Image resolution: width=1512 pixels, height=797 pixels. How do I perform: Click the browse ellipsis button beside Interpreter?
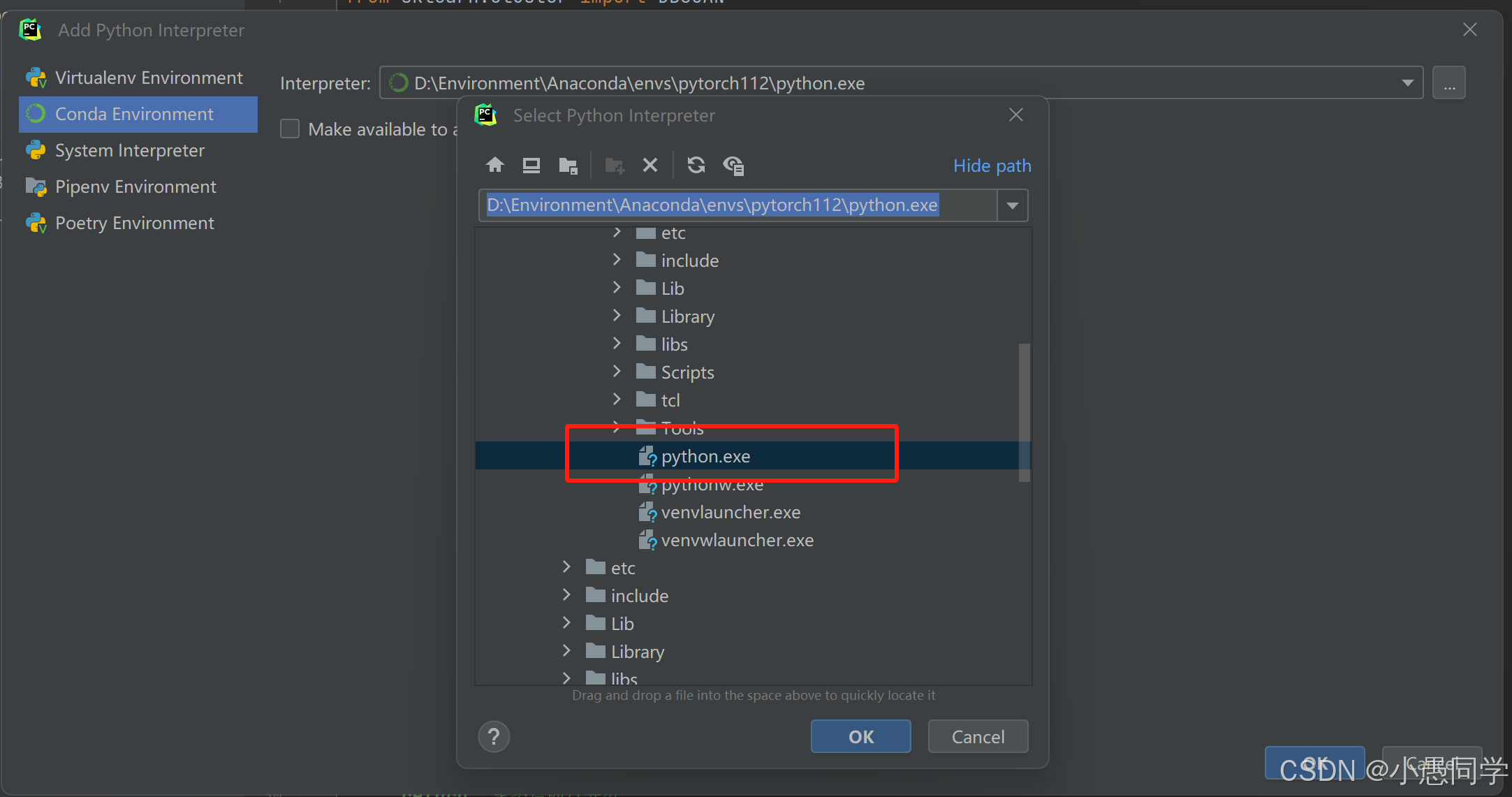pos(1449,83)
